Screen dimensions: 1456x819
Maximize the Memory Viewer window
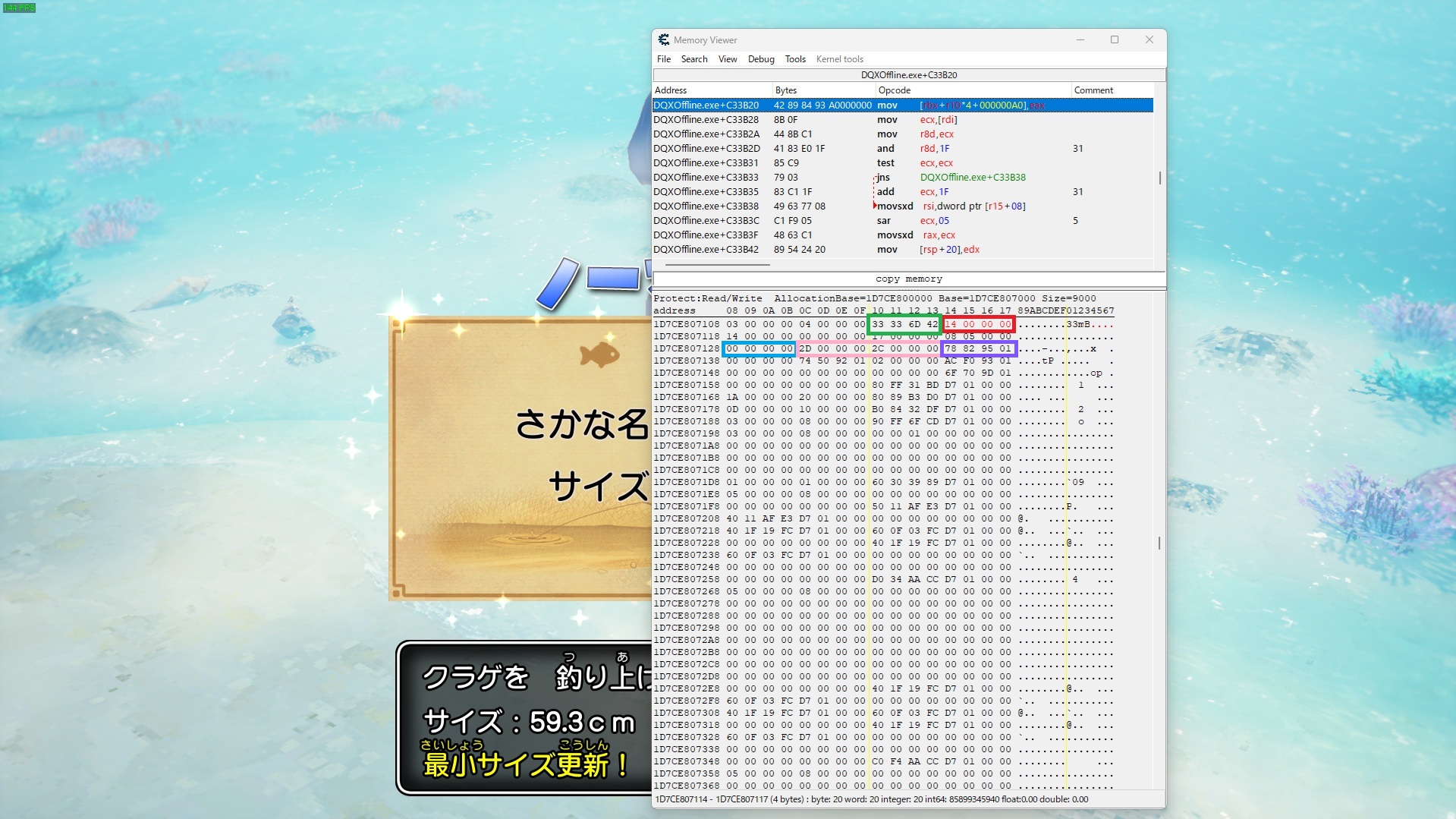(x=1114, y=40)
